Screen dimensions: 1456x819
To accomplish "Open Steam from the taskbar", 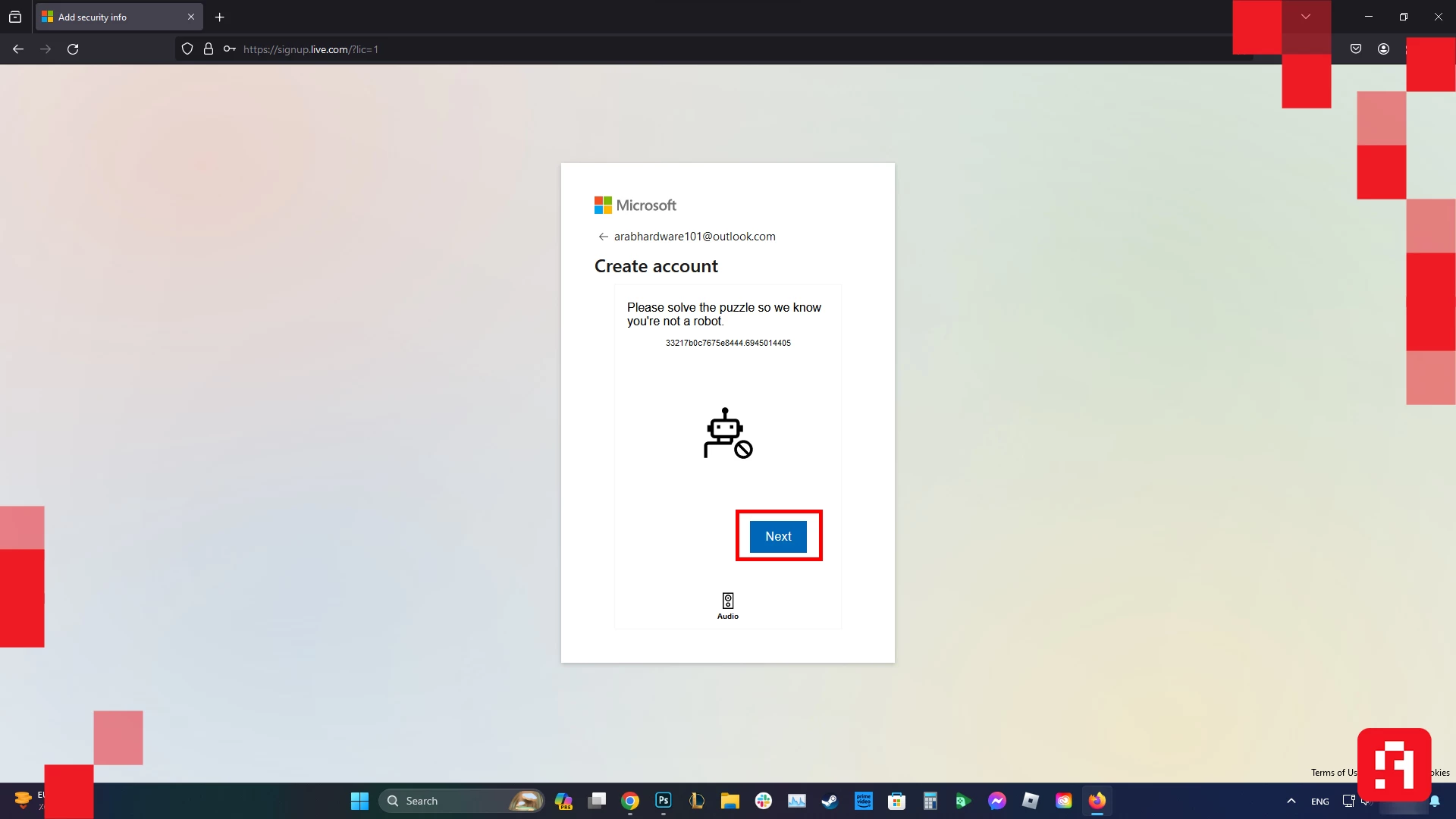I will 830,801.
